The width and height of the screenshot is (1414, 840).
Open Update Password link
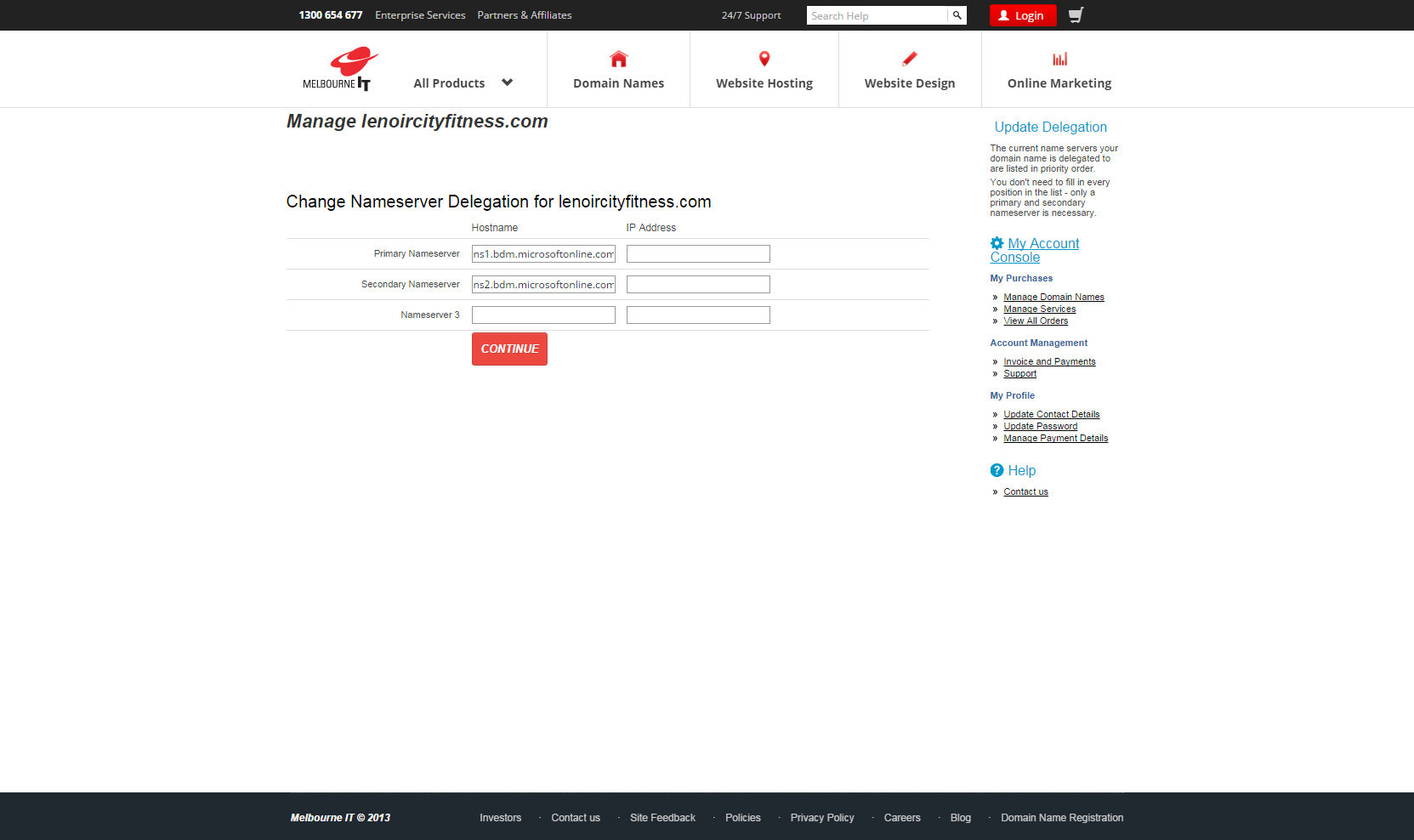[x=1040, y=426]
